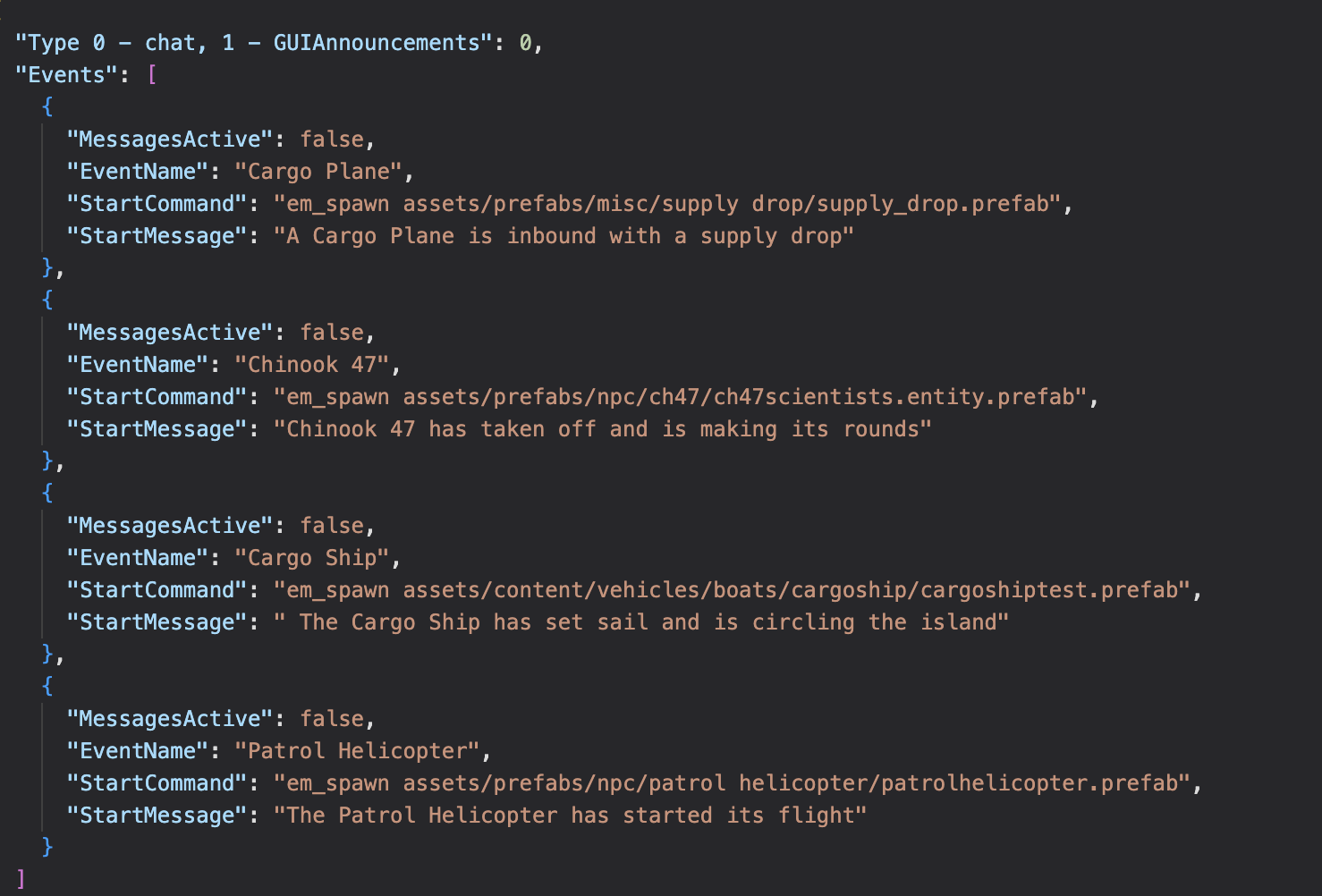This screenshot has height=896, width=1322.
Task: Click the false value under Cargo Plane event
Action: point(332,139)
